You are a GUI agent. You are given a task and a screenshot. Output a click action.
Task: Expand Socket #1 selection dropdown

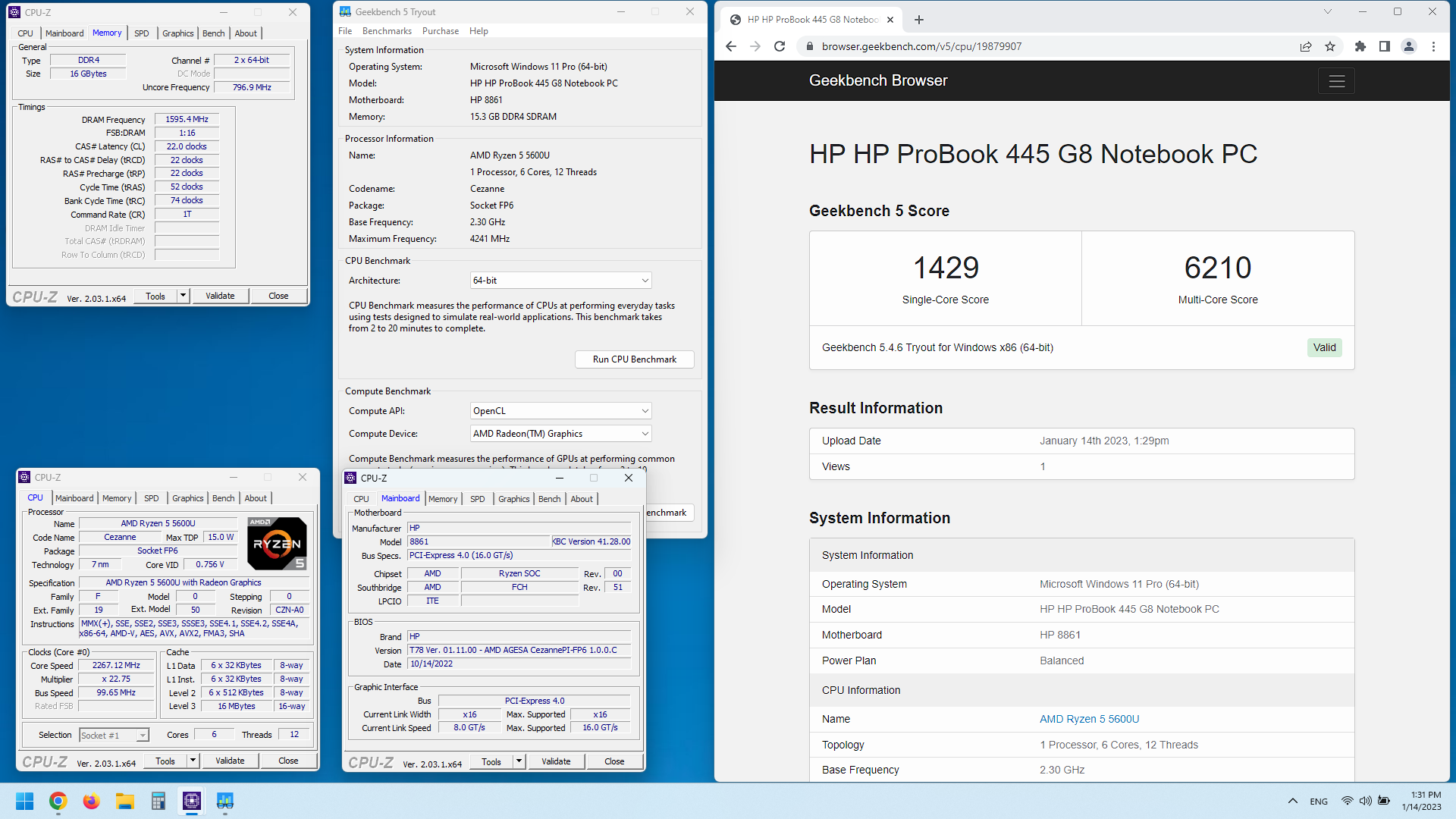tap(114, 736)
